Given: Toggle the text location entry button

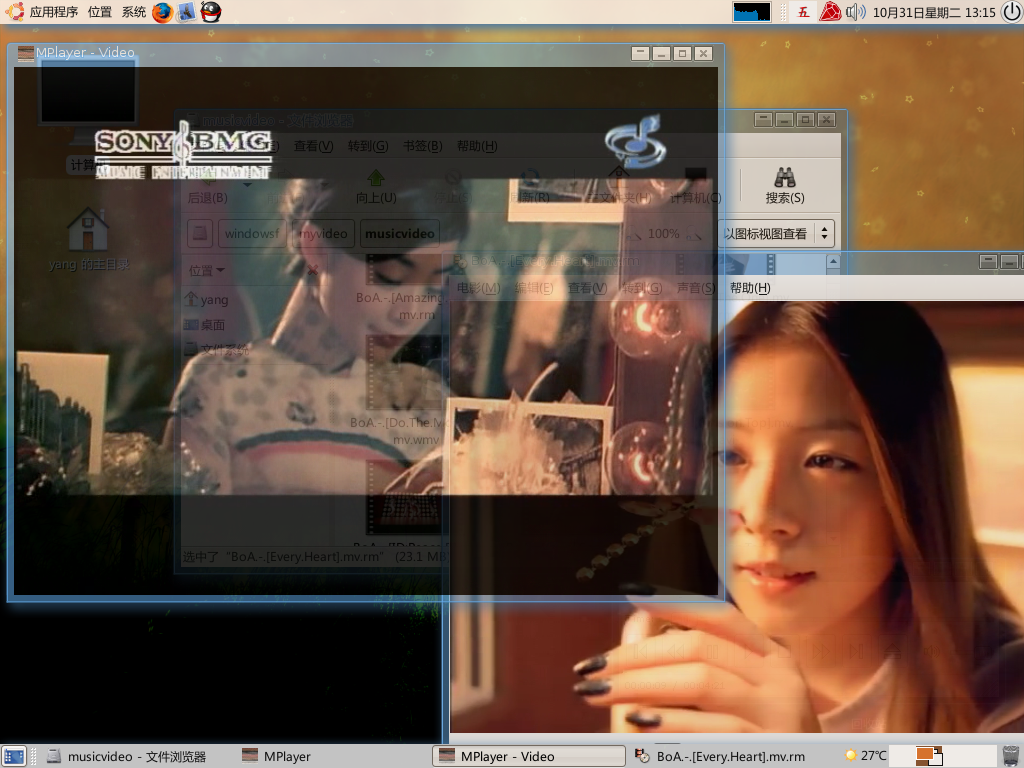Looking at the screenshot, I should pyautogui.click(x=200, y=234).
